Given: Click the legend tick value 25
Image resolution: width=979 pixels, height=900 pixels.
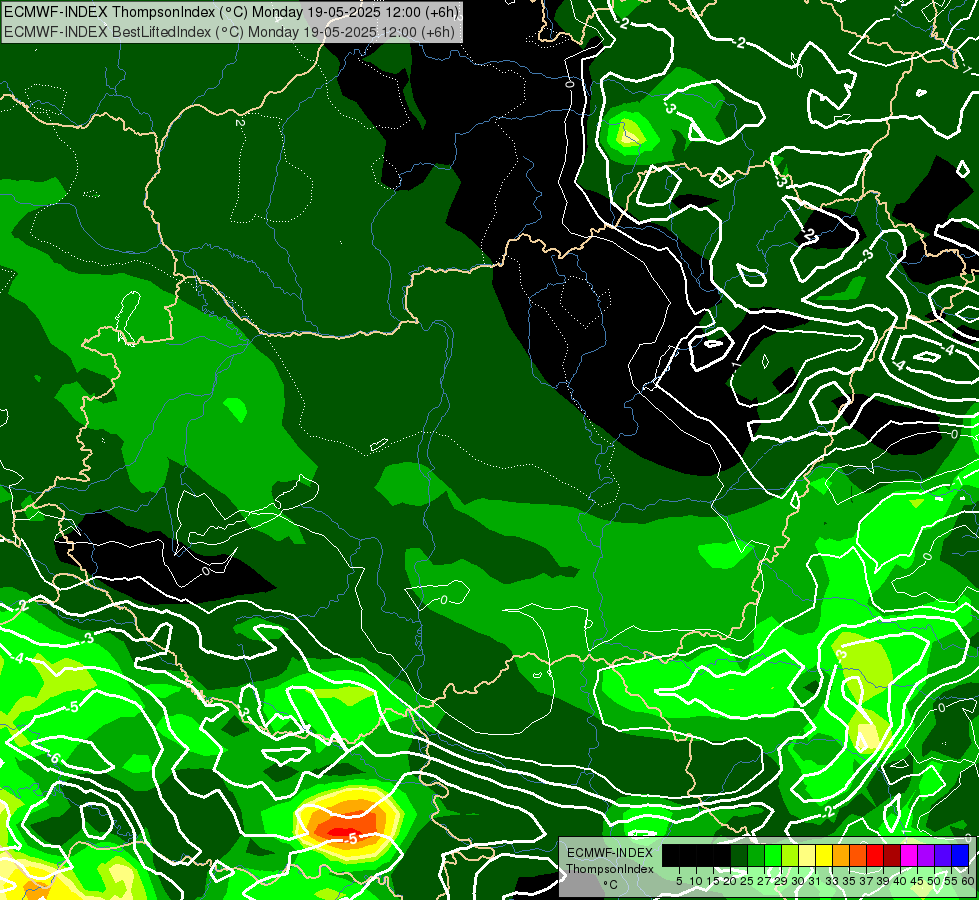Looking at the screenshot, I should pyautogui.click(x=747, y=881).
